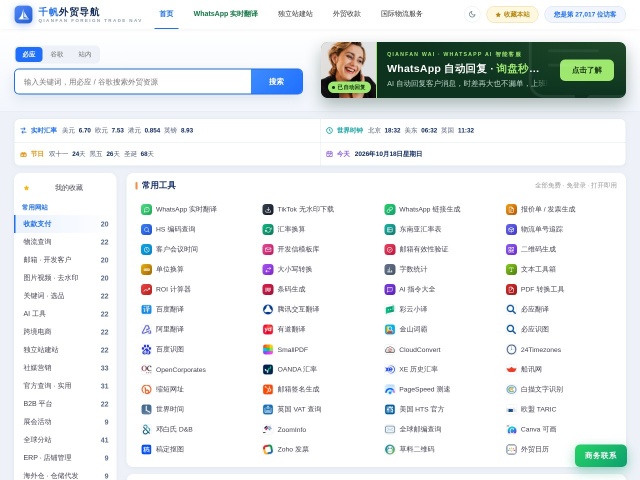Select B2B 平台 sidebar row
The image size is (640, 480).
point(65,404)
